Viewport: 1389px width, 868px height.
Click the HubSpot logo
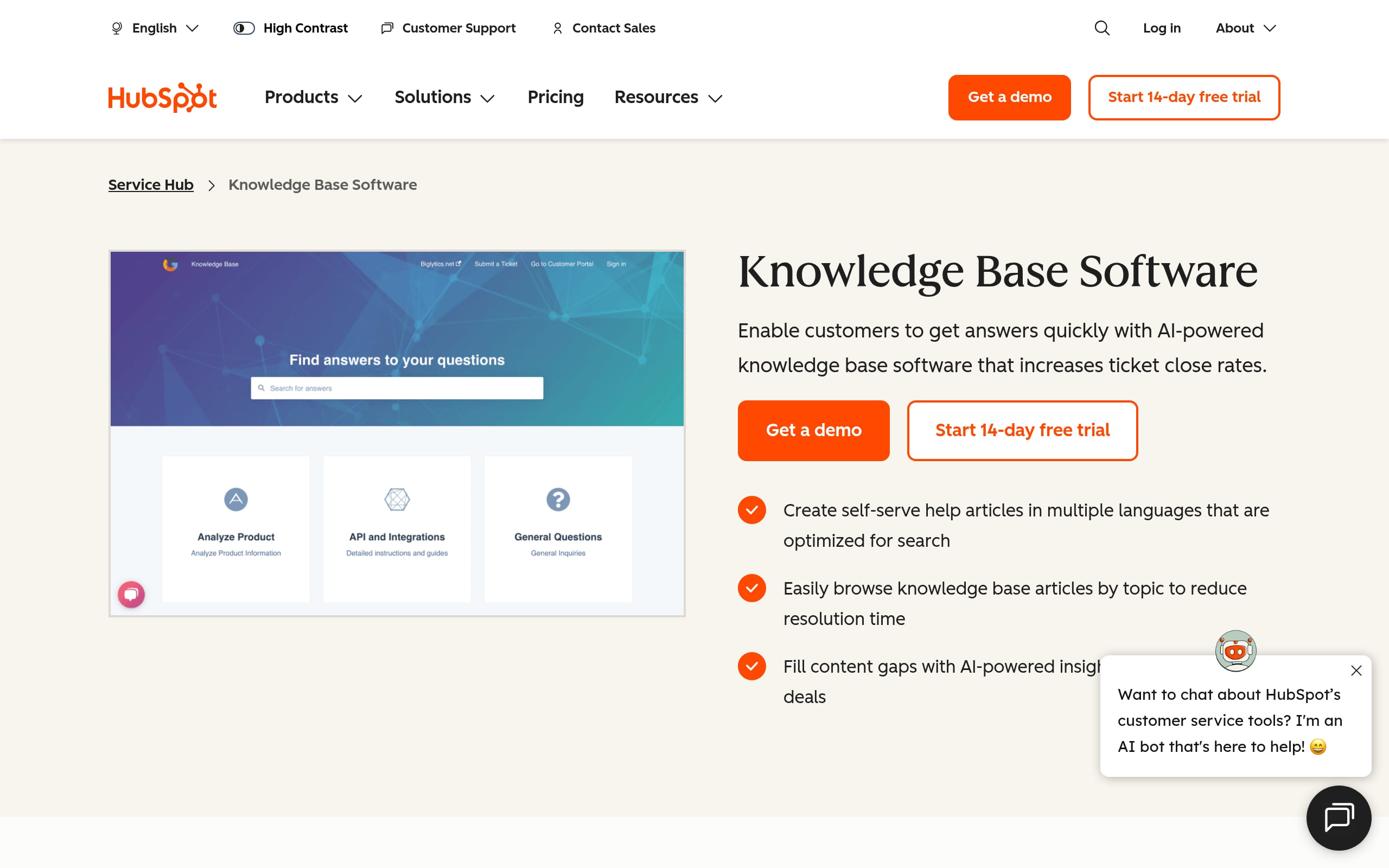tap(162, 97)
